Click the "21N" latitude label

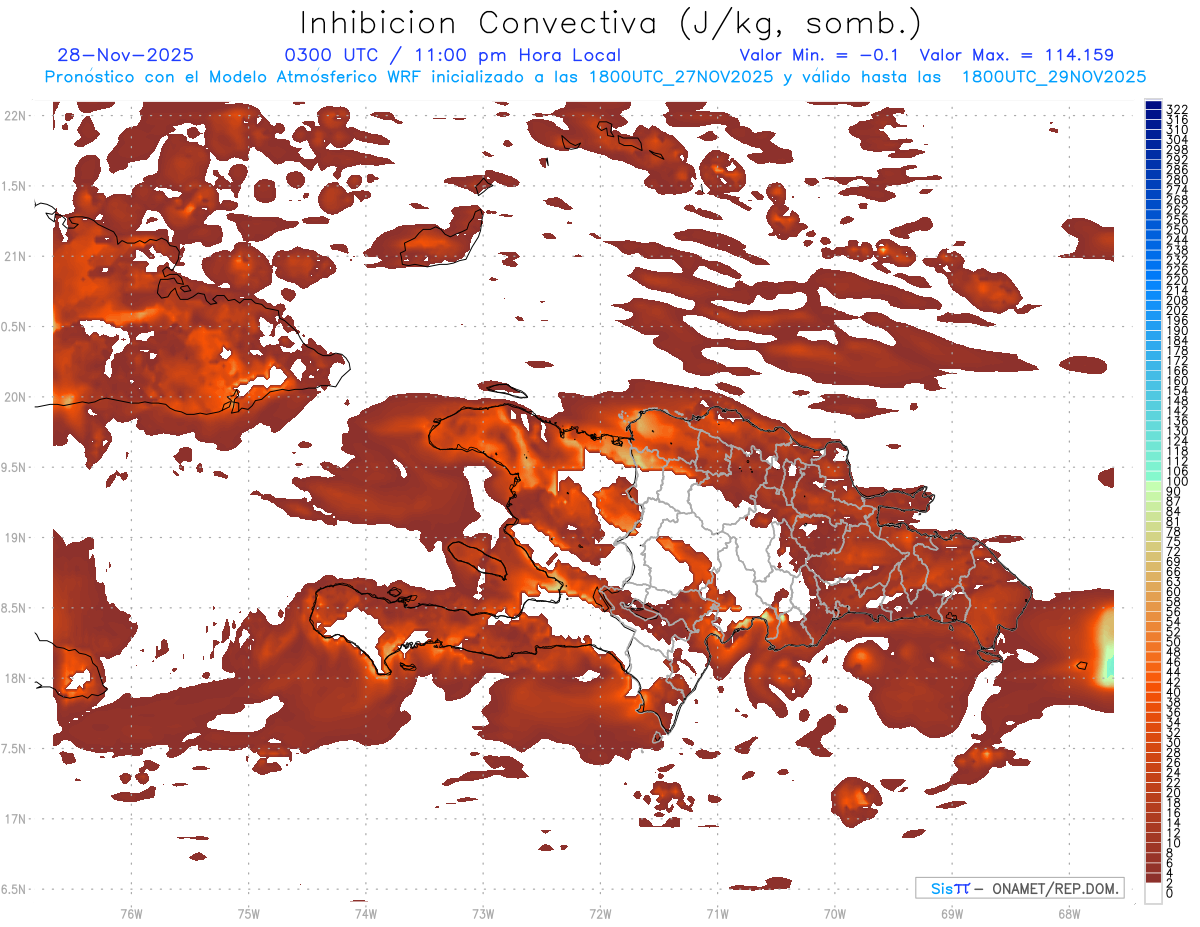pyautogui.click(x=15, y=257)
